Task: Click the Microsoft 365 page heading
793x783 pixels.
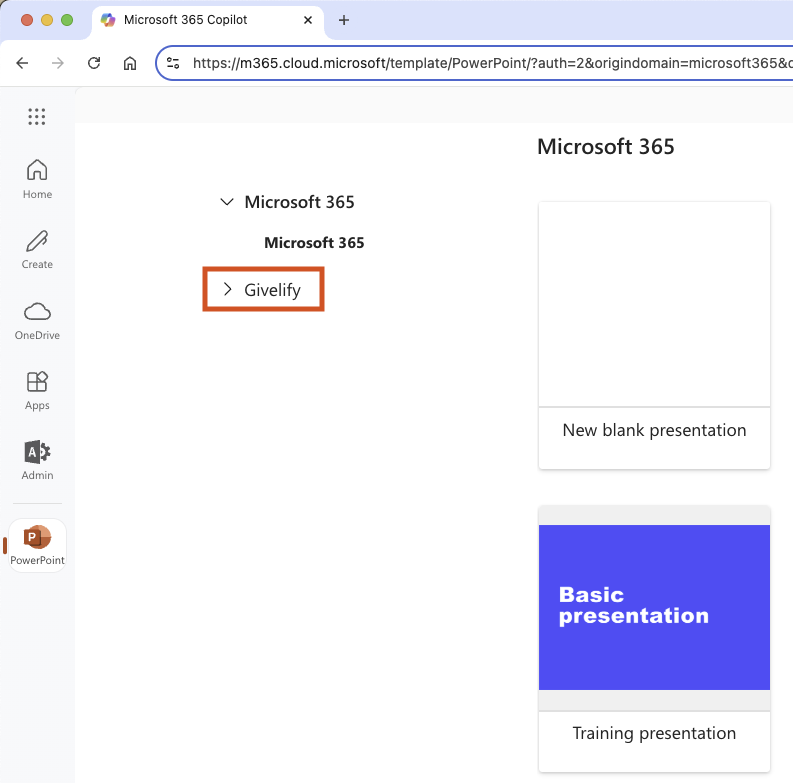Action: click(x=606, y=147)
